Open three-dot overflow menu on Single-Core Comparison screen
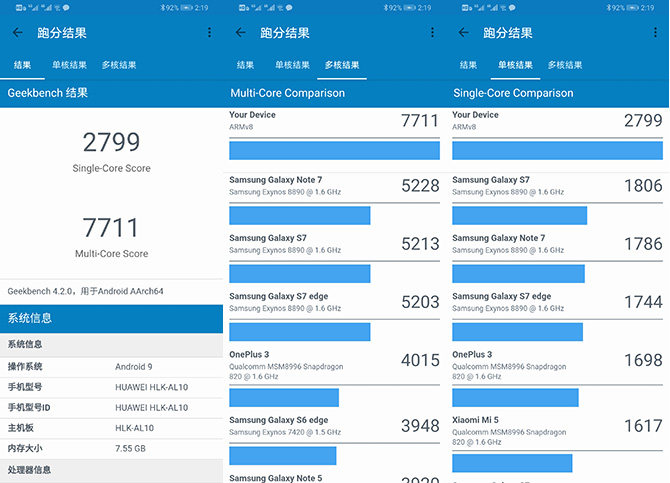Image resolution: width=670 pixels, height=483 pixels. coord(655,32)
